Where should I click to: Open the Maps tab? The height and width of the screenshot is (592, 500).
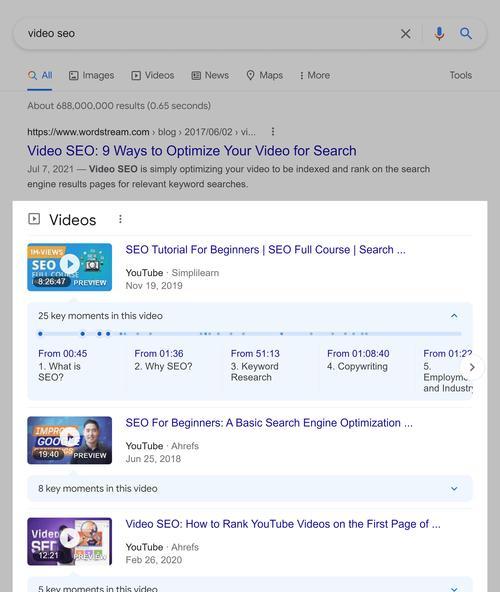(x=264, y=76)
